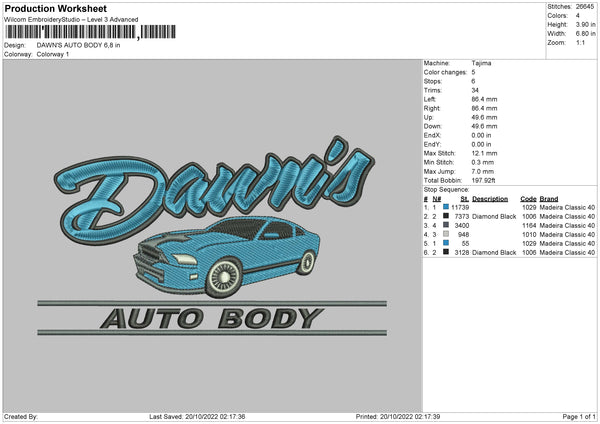Select the black swatch in stop 6
This screenshot has height=424, width=600.
(446, 252)
